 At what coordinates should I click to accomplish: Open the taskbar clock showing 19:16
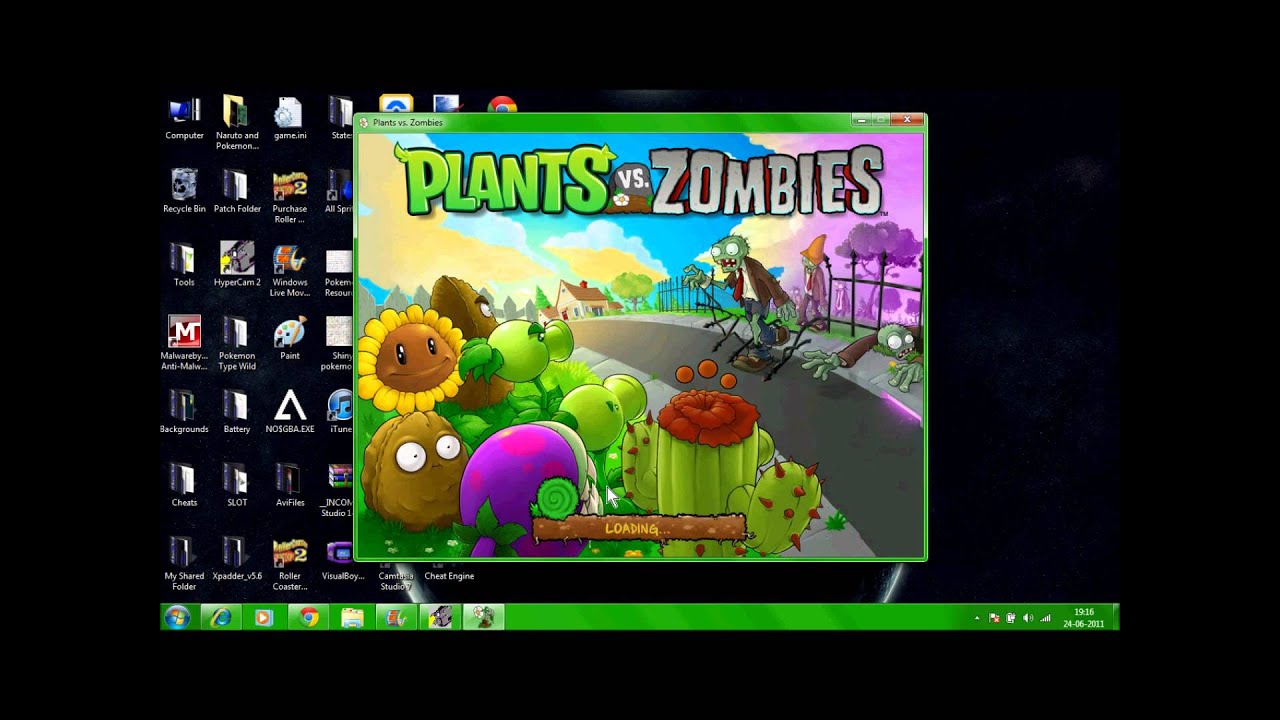tap(1084, 617)
